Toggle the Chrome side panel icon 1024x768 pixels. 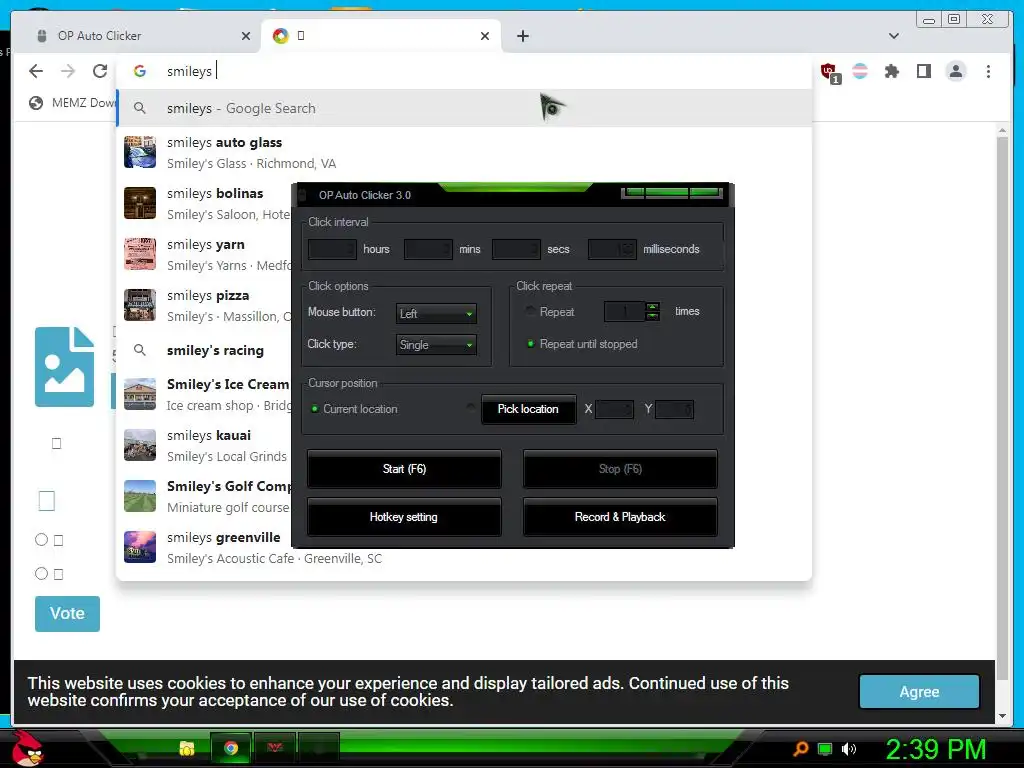(x=923, y=71)
